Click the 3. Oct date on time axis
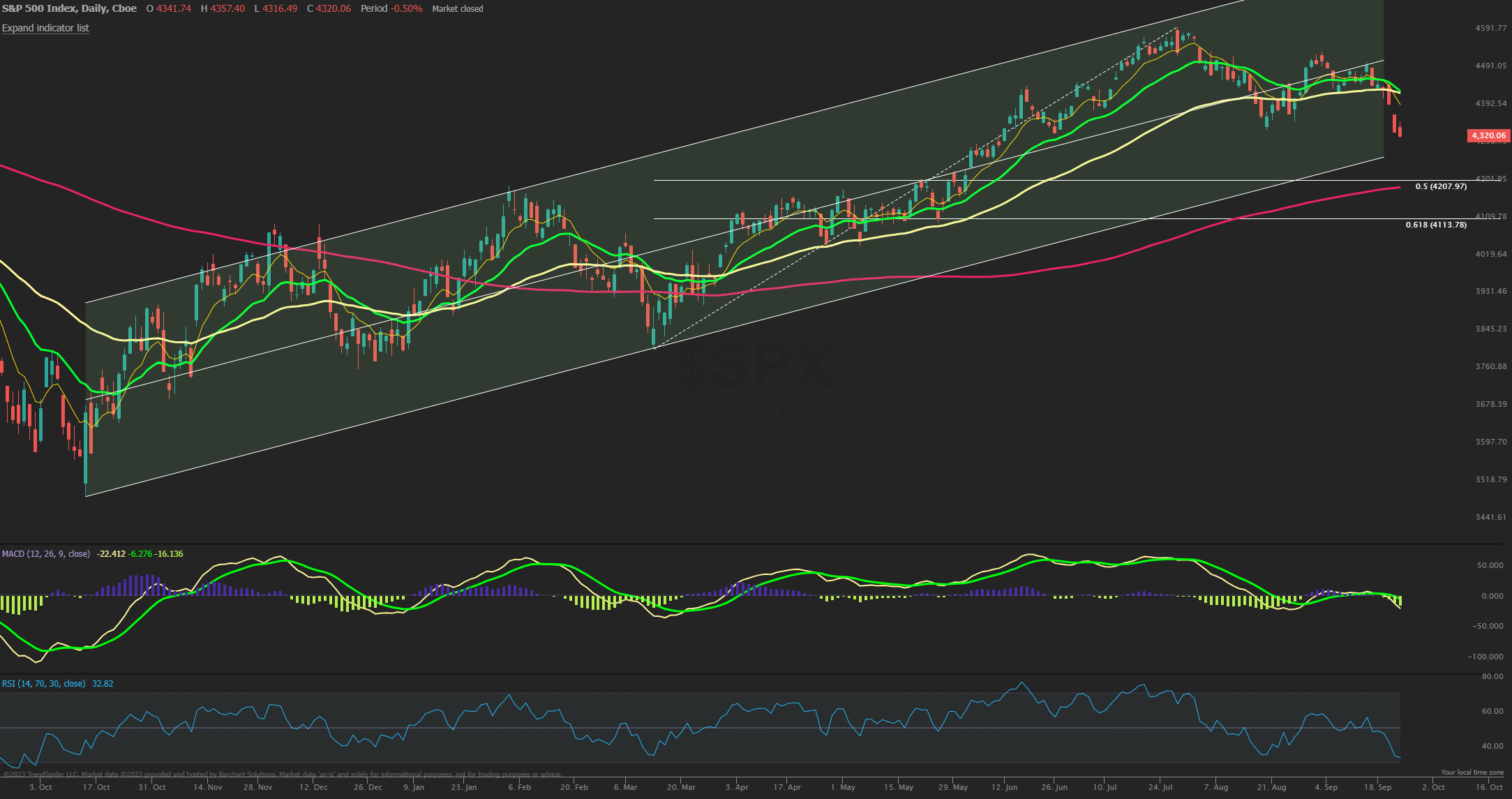Screen dimensions: 1512x799 40,787
